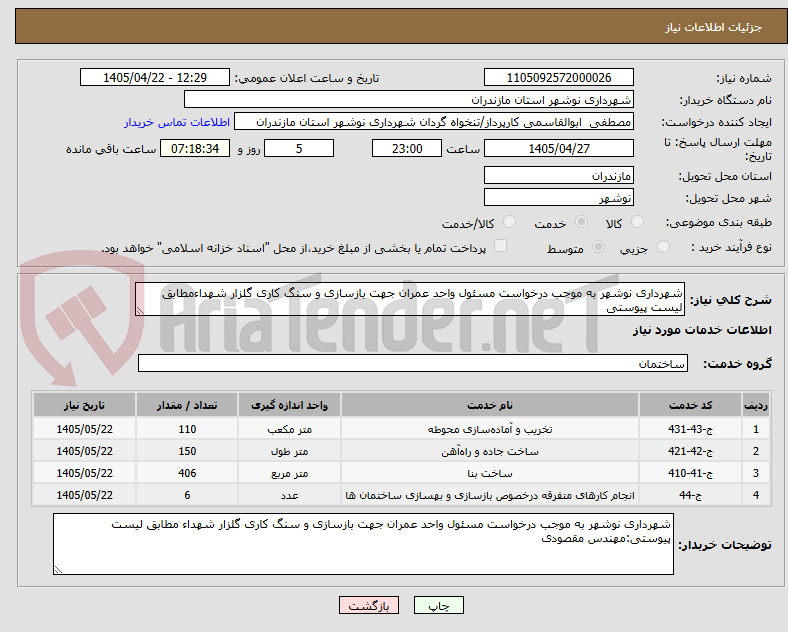
Task: Select the کالا radio button
Action: (x=637, y=222)
